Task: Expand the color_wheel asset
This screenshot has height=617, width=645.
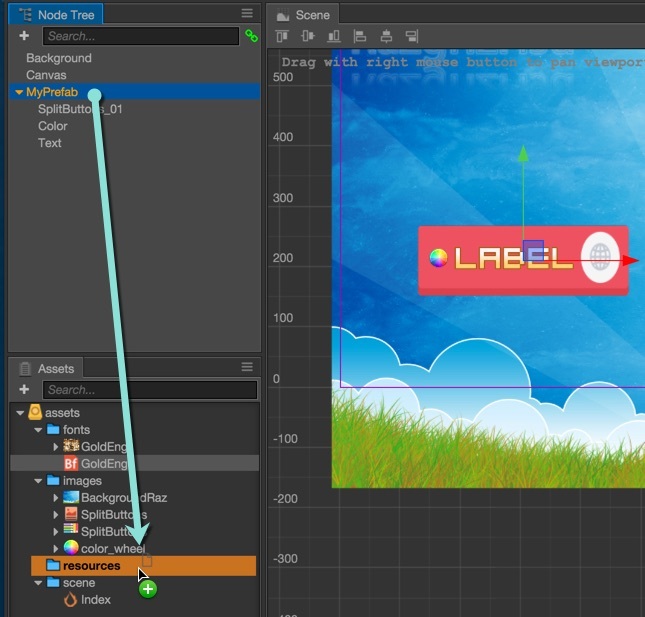Action: click(x=56, y=548)
